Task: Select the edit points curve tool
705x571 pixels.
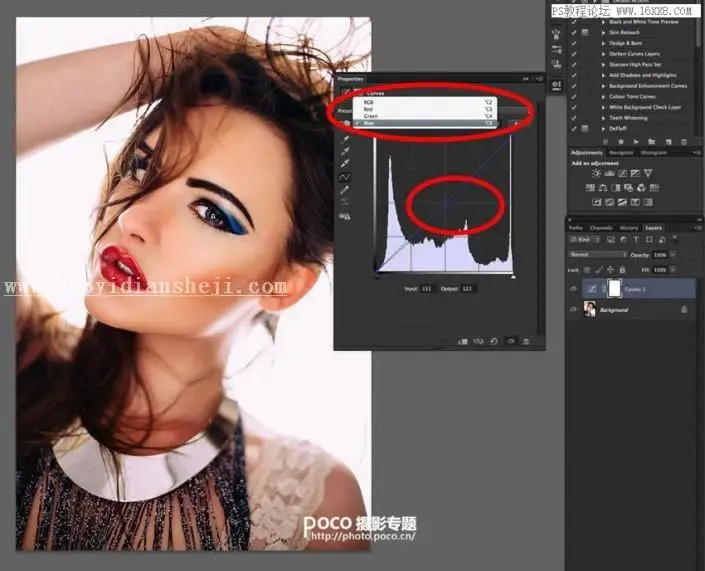Action: pos(344,177)
